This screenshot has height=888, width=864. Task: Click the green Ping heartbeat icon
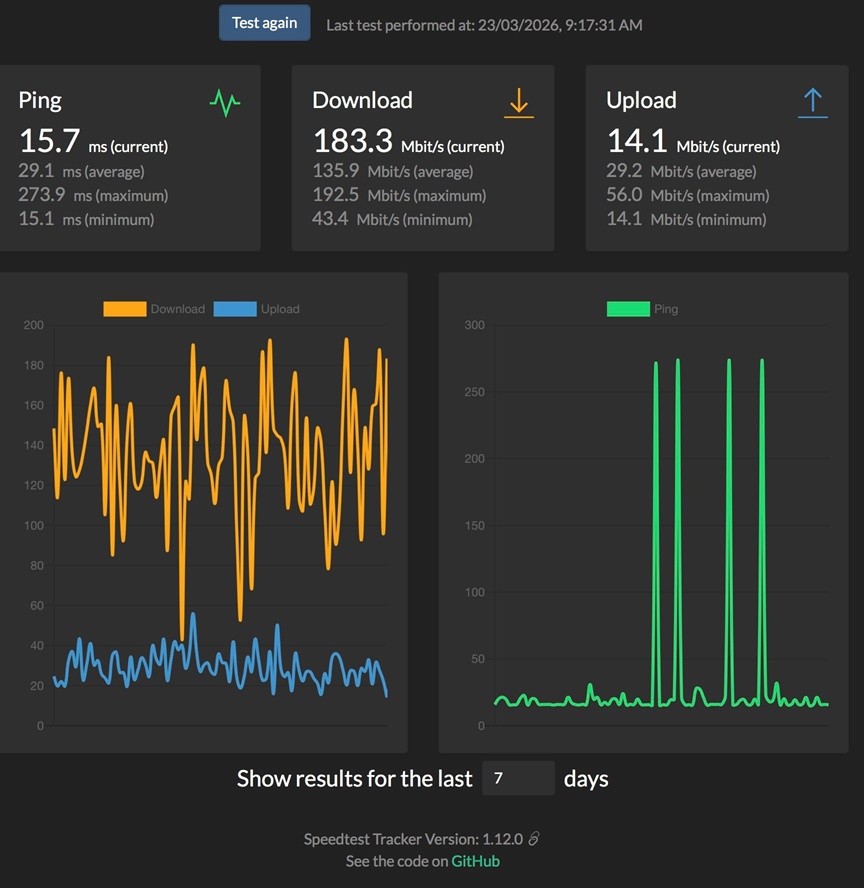(225, 102)
